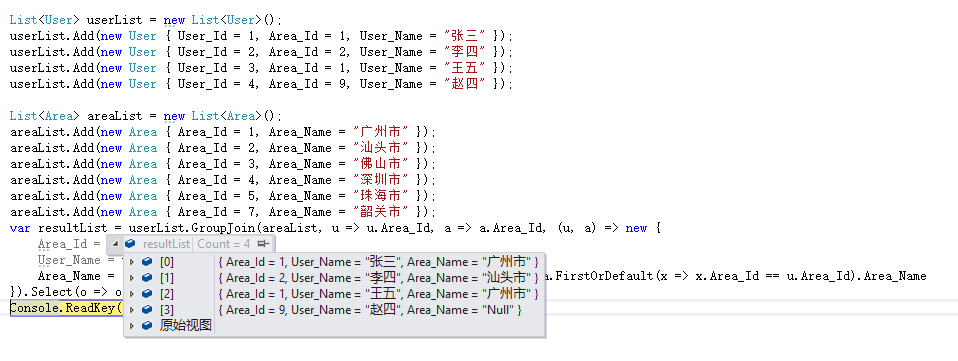Click the value with User_Name = "王五" in datatip

(378, 294)
